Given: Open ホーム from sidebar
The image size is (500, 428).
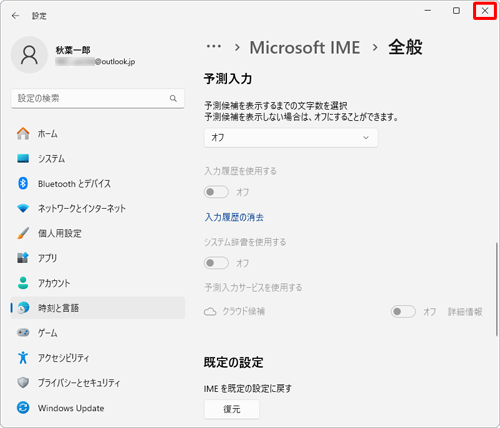Looking at the screenshot, I should tap(98, 134).
